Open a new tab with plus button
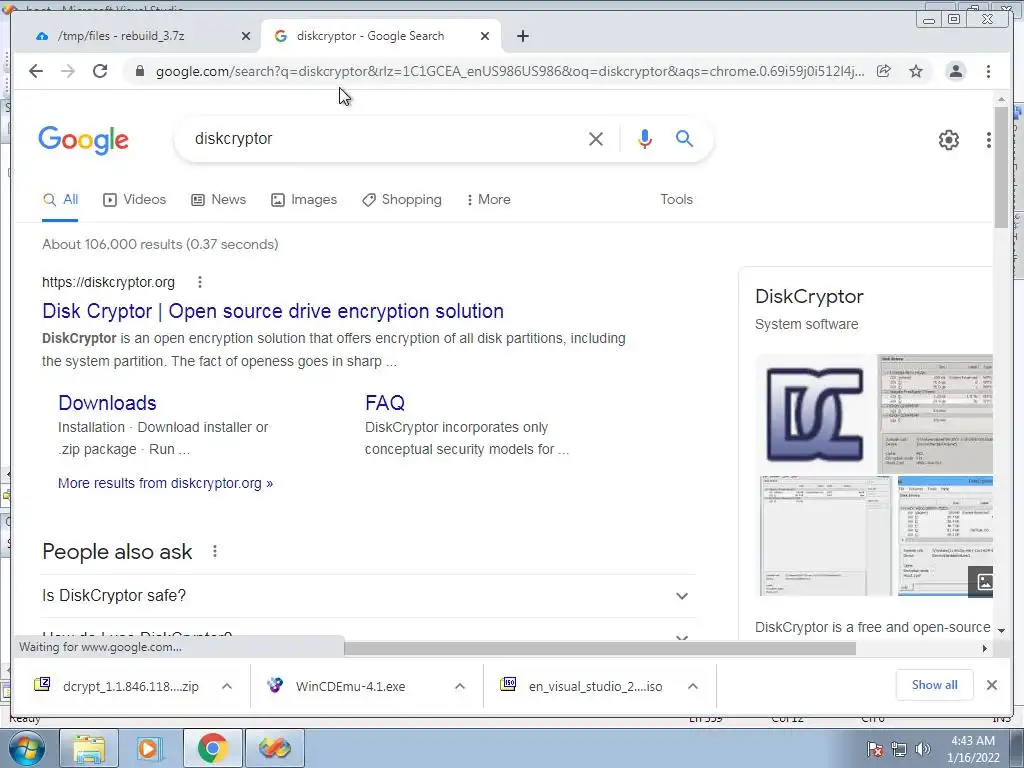Viewport: 1024px width, 768px height. click(x=522, y=36)
